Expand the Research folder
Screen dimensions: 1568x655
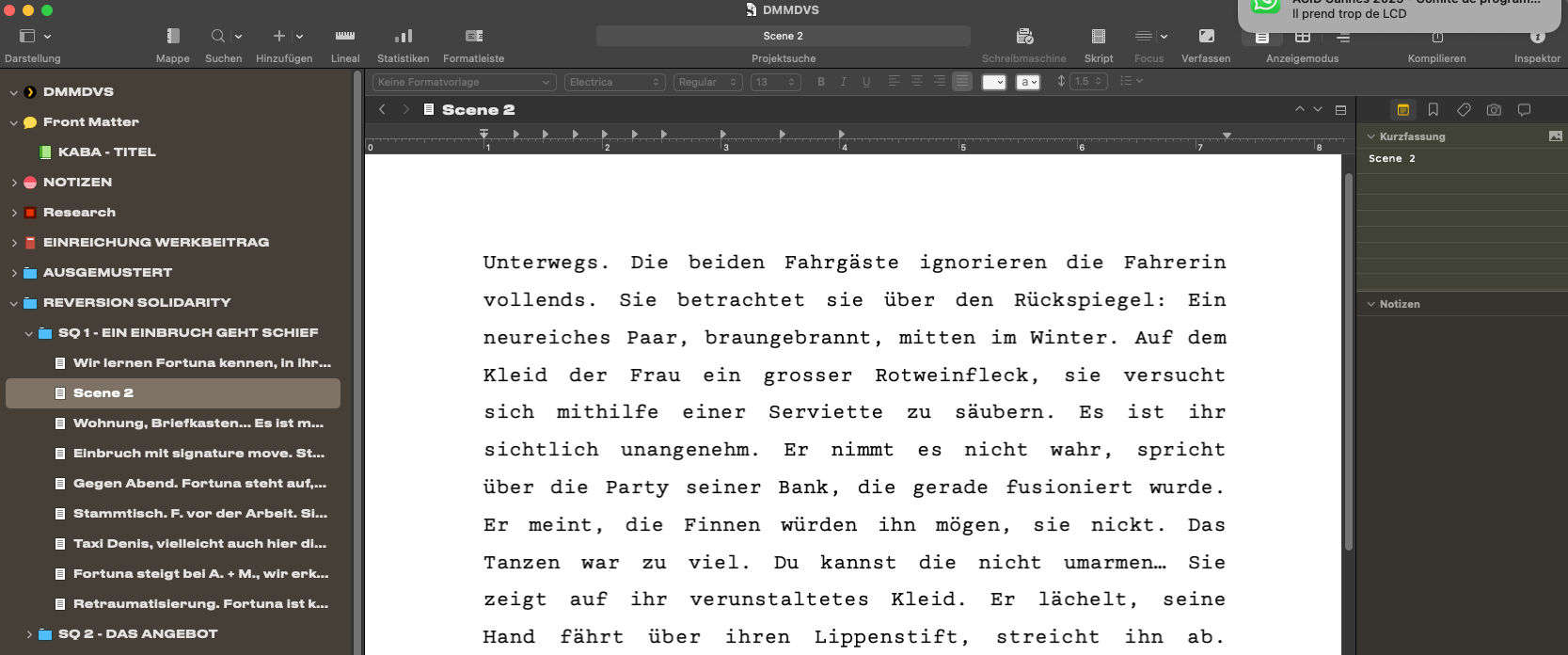point(14,213)
